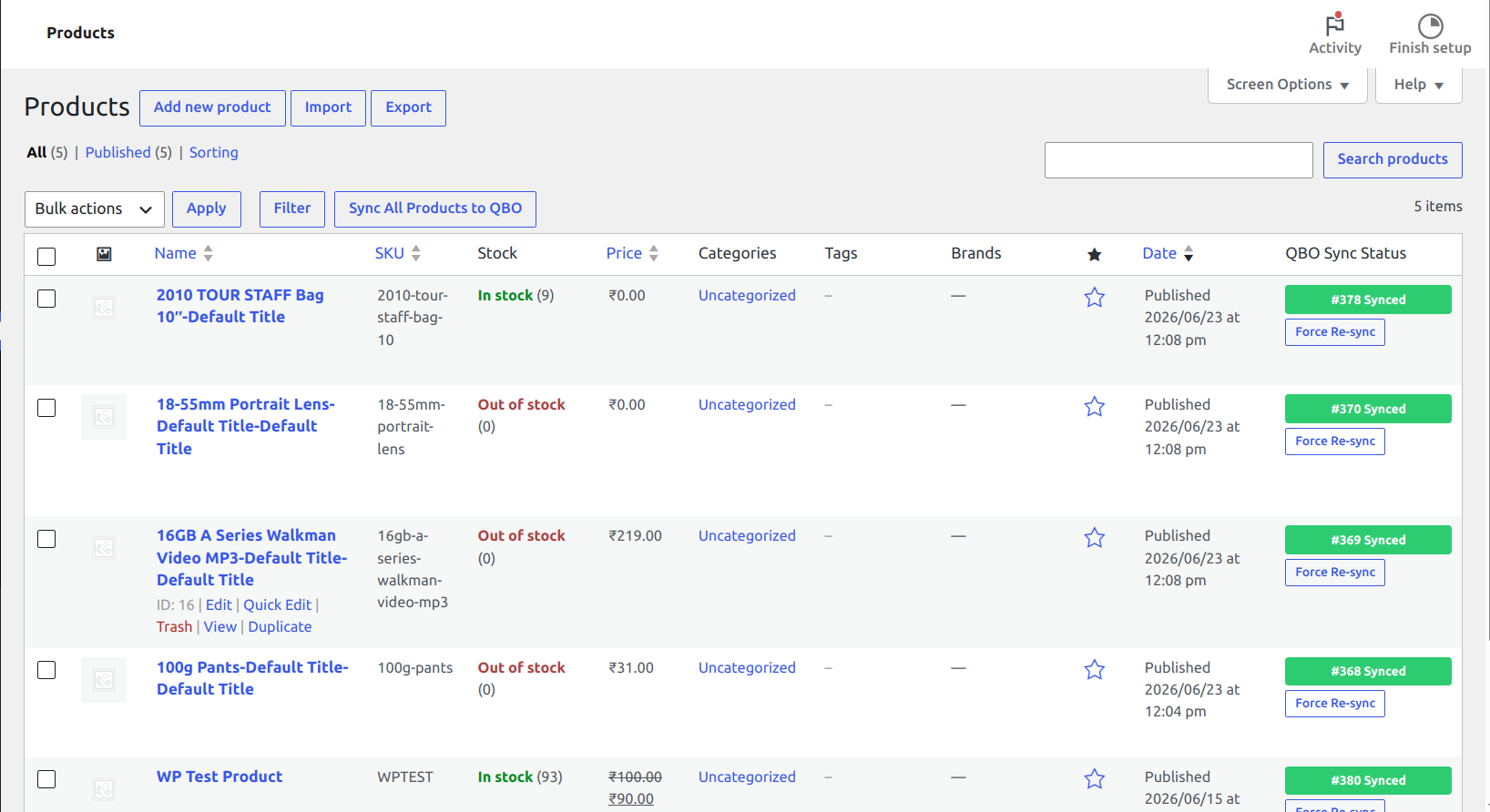The width and height of the screenshot is (1490, 812).
Task: Open 18-55mm Portrait Lens product link
Action: [246, 426]
